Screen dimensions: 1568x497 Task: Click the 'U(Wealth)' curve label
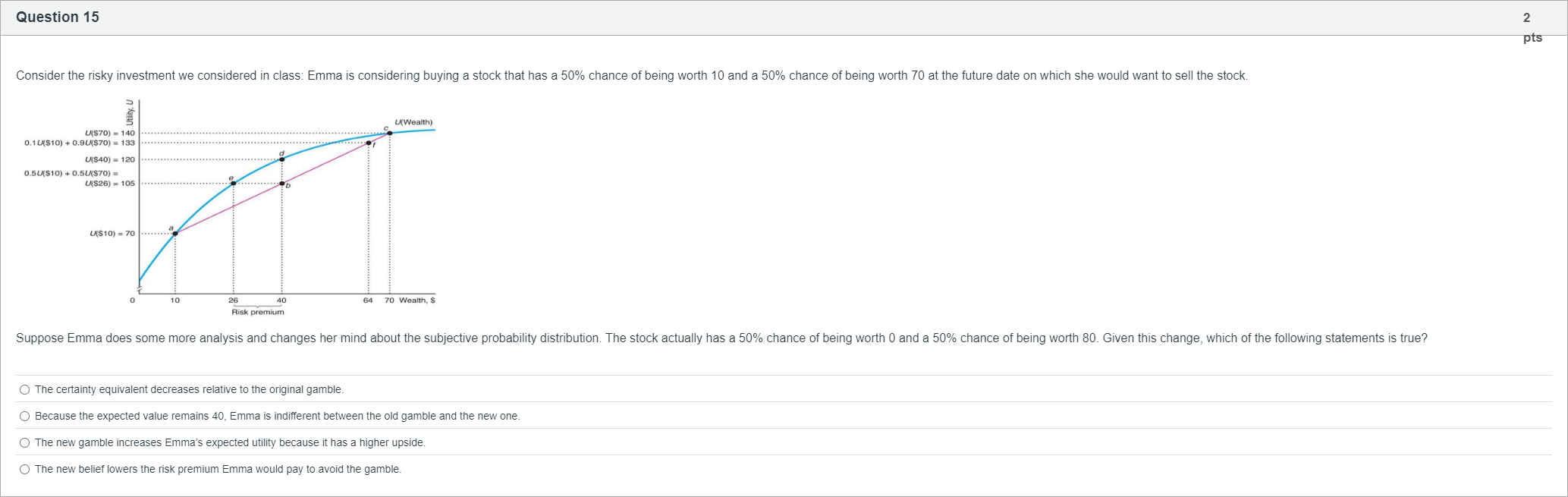coord(413,122)
